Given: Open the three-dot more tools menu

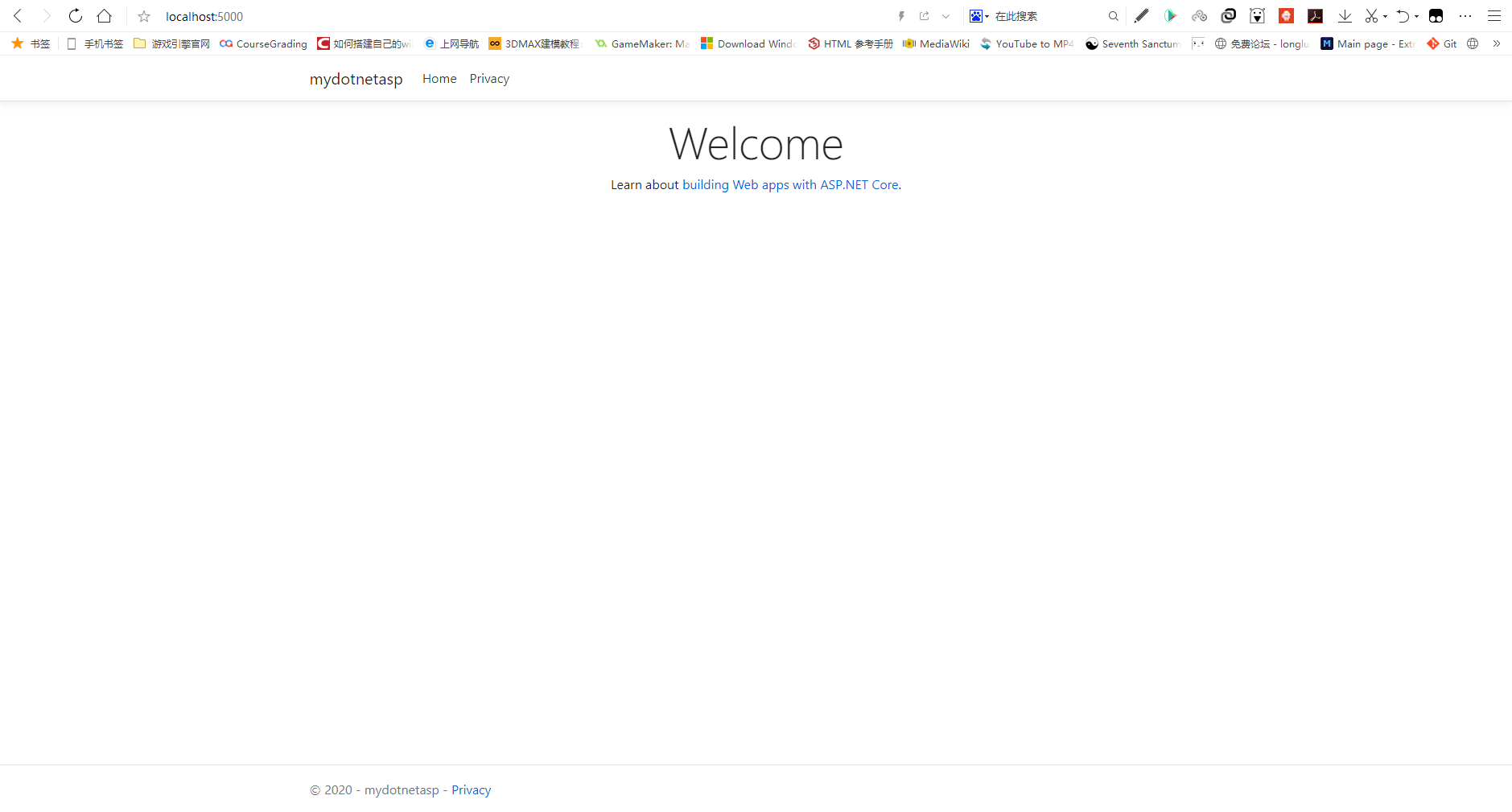Looking at the screenshot, I should pyautogui.click(x=1465, y=16).
